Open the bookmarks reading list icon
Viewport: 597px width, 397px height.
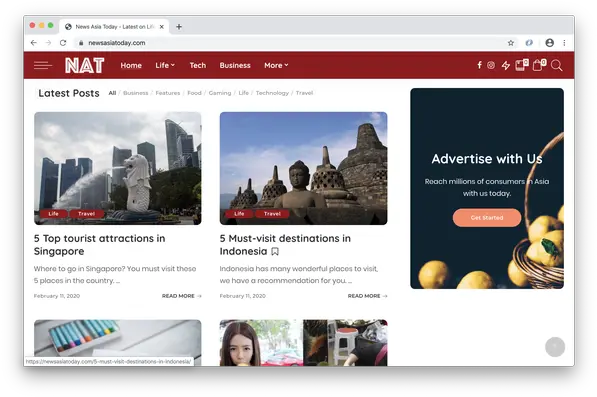[521, 65]
